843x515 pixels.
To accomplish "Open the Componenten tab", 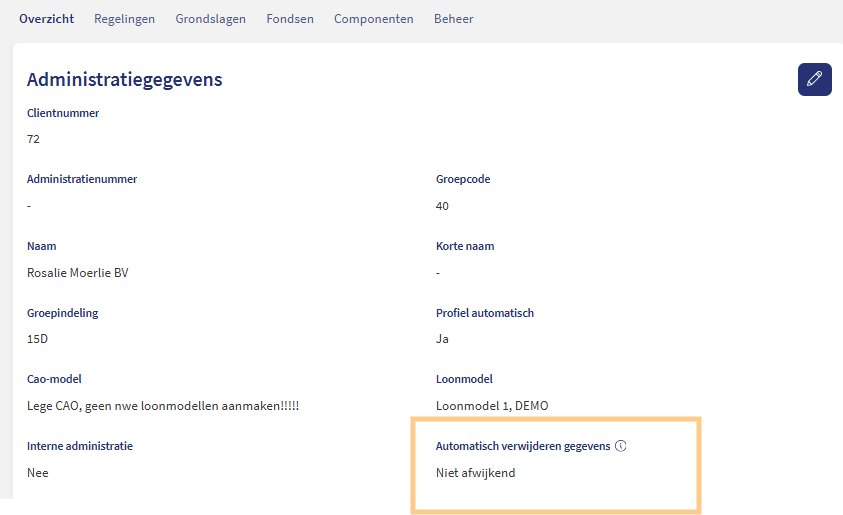I will pos(373,19).
